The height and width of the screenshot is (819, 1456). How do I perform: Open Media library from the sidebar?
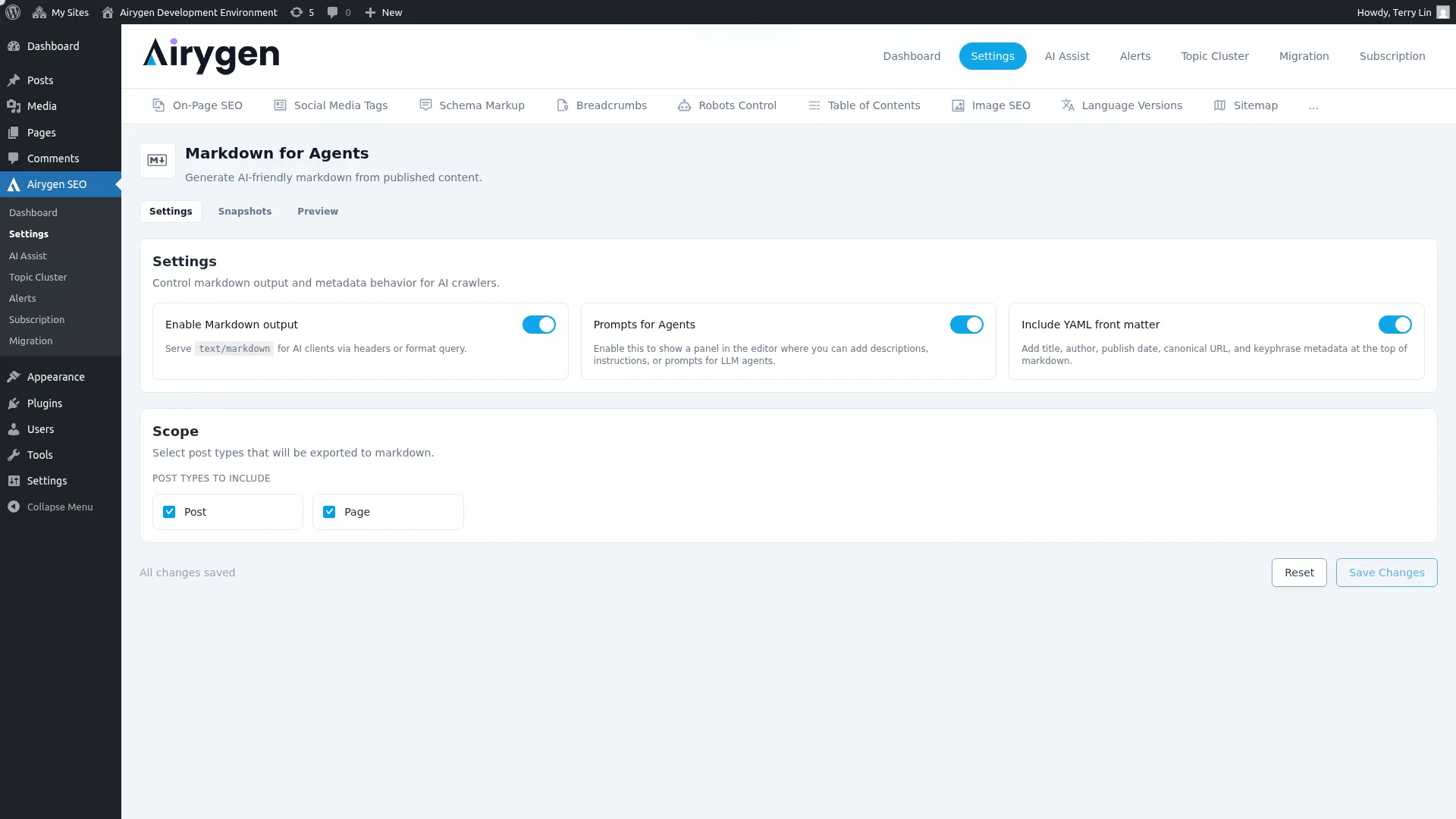pos(61,106)
